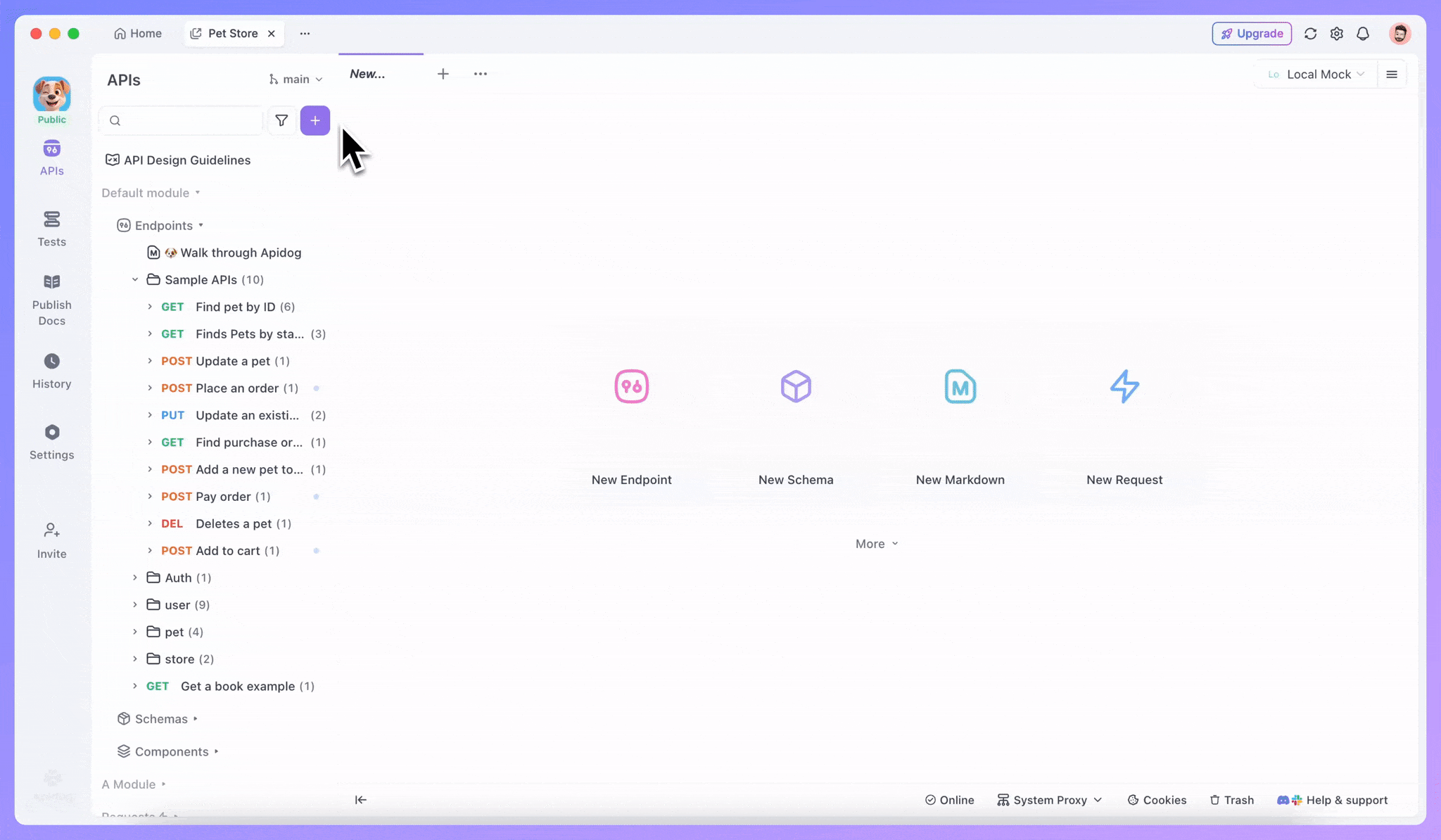This screenshot has height=840, width=1441.
Task: Switch to the Home tab
Action: point(138,33)
